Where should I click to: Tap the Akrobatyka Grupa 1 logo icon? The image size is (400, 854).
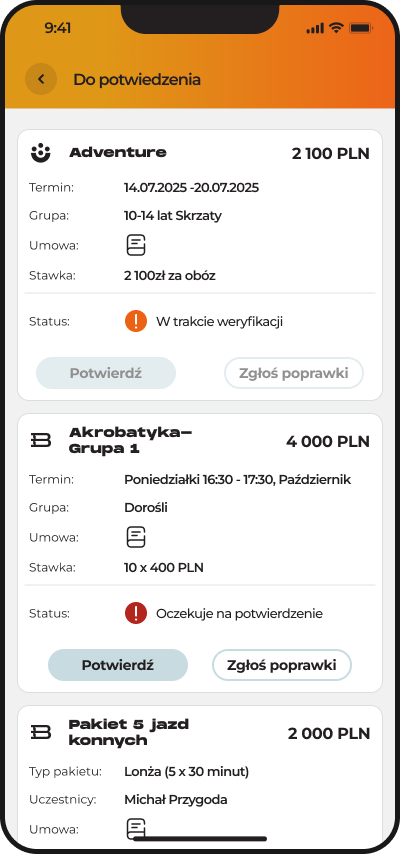pyautogui.click(x=40, y=441)
